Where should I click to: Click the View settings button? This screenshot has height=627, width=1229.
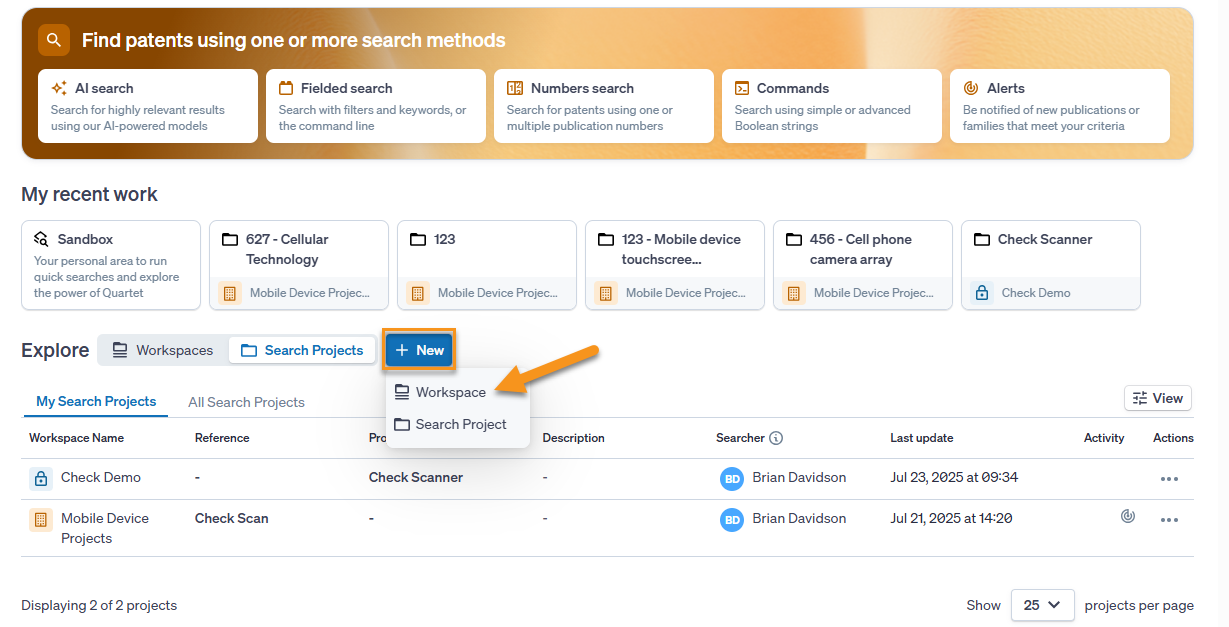1157,398
